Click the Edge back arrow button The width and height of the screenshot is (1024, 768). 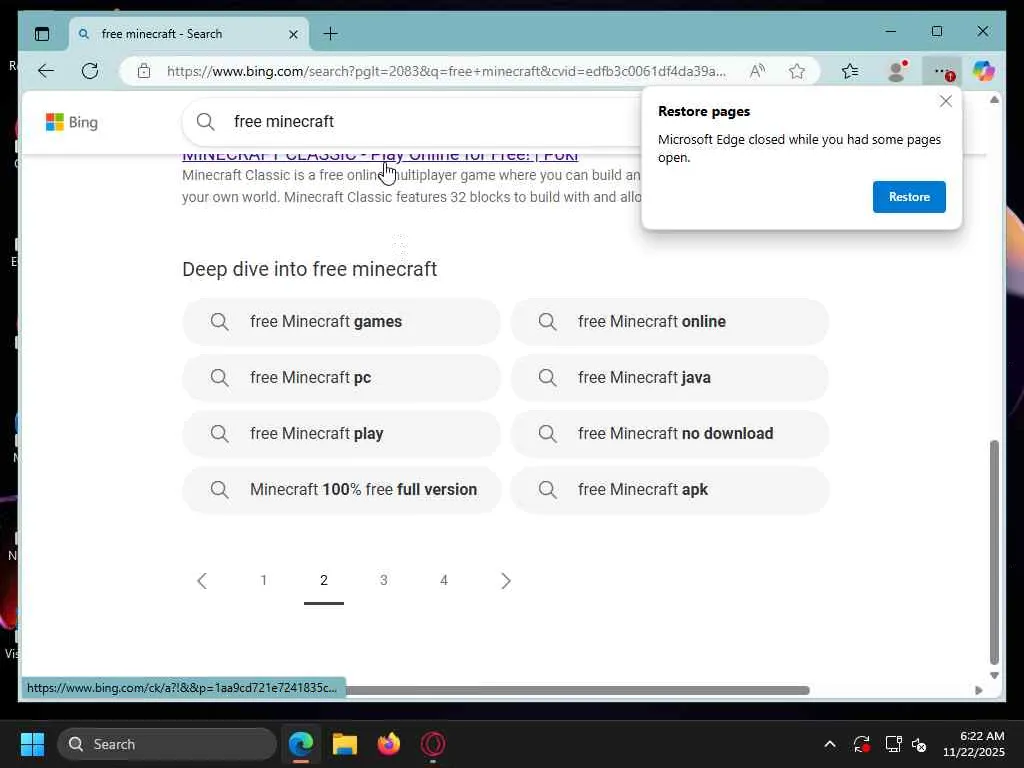pos(46,71)
